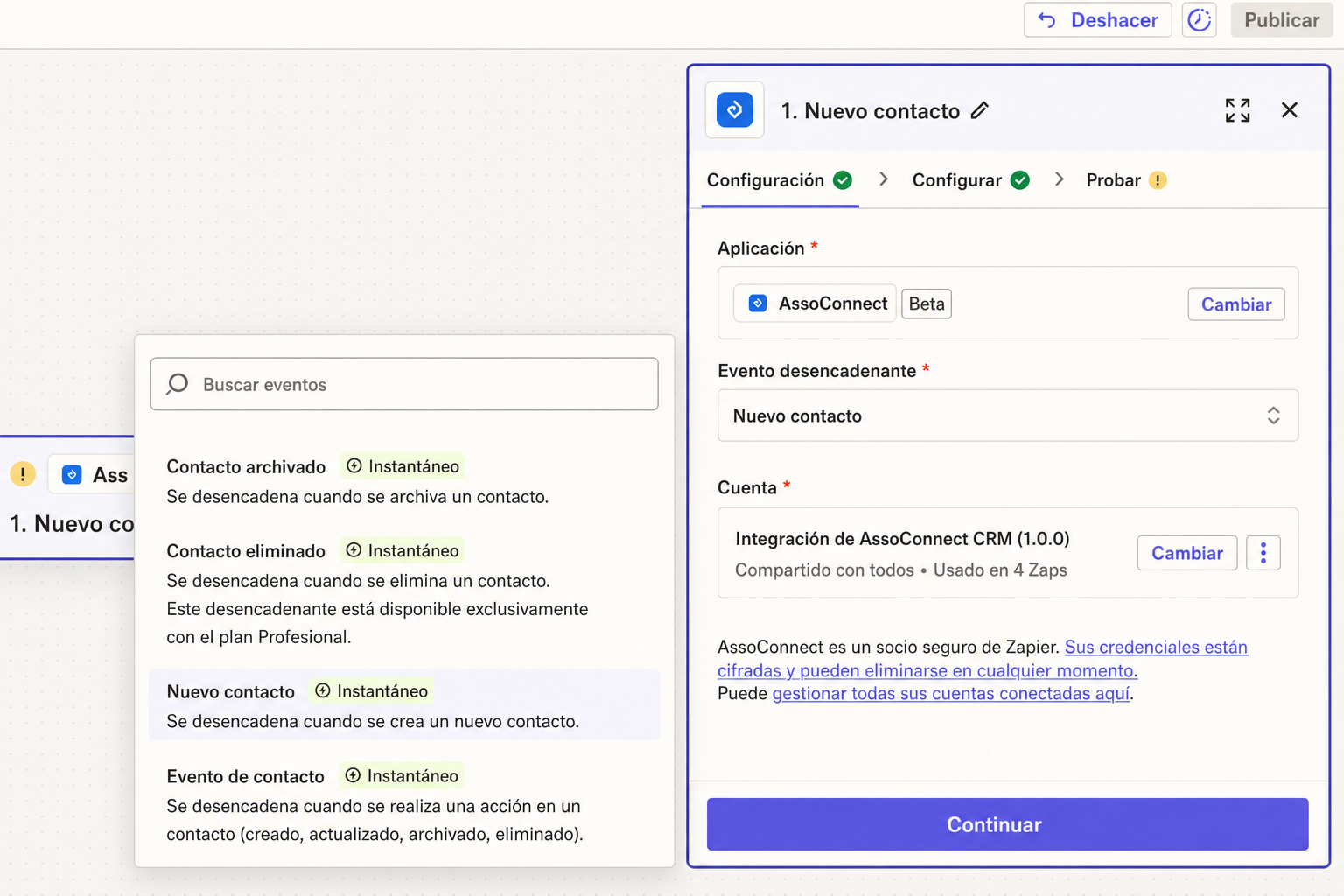The width and height of the screenshot is (1344, 896).
Task: Open the version history clock icon
Action: pyautogui.click(x=1200, y=20)
